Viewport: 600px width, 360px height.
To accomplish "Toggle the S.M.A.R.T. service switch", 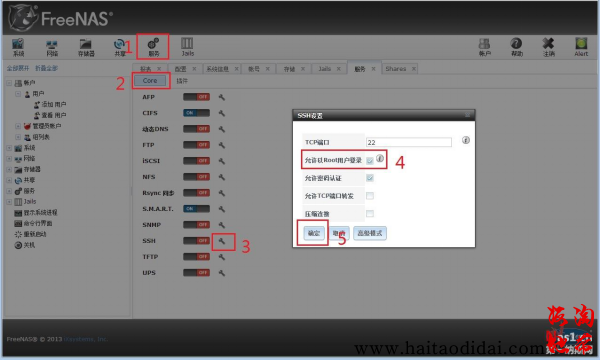I will tap(196, 209).
